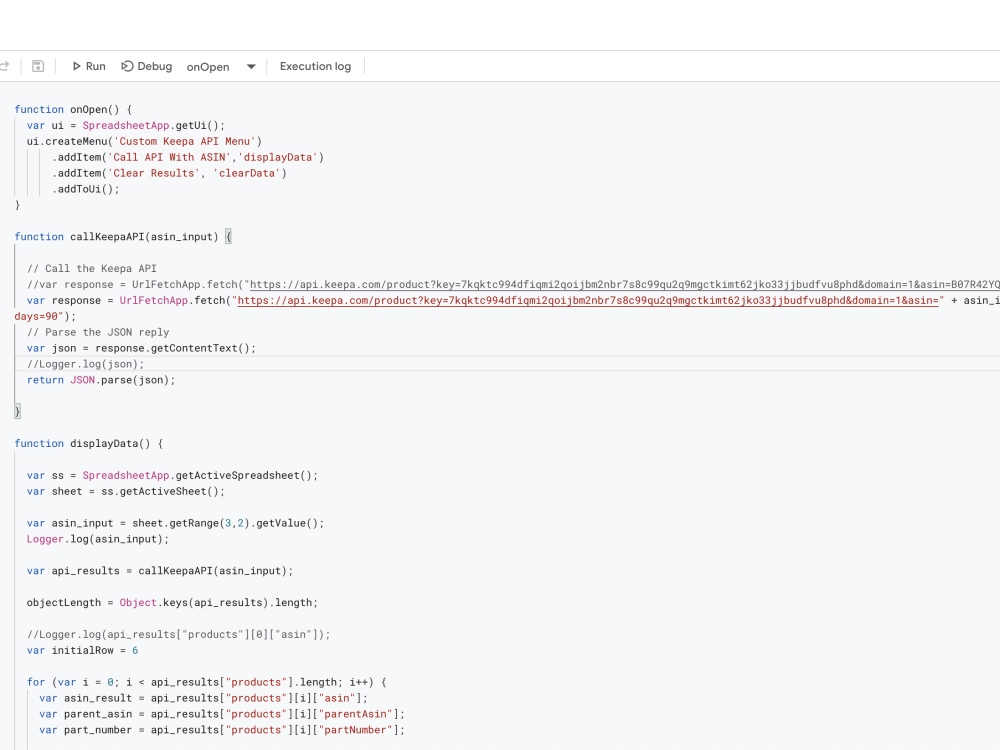Click the 'var asin_result' line

203,698
